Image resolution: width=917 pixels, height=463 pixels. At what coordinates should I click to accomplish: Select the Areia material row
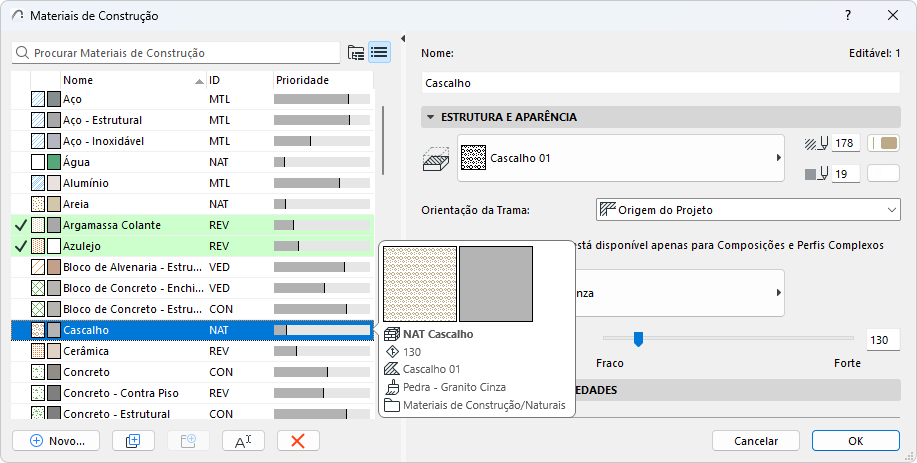point(192,204)
